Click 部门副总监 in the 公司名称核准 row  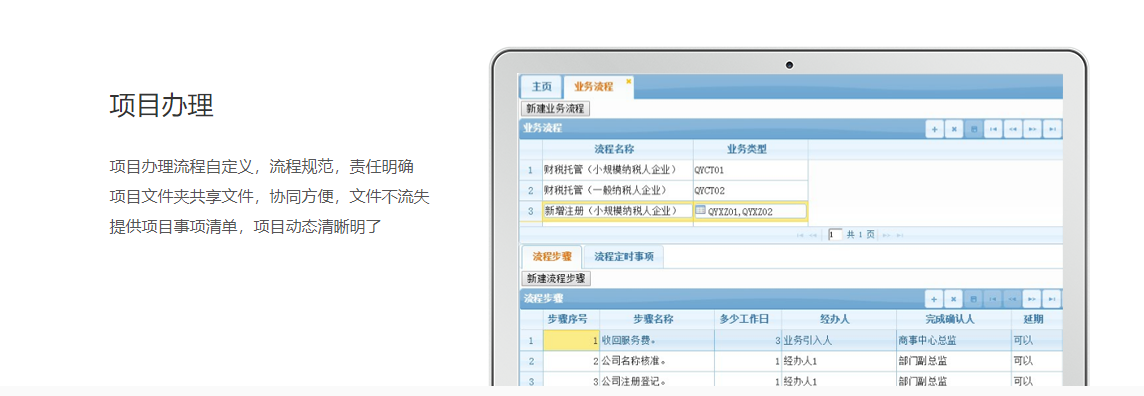point(954,360)
